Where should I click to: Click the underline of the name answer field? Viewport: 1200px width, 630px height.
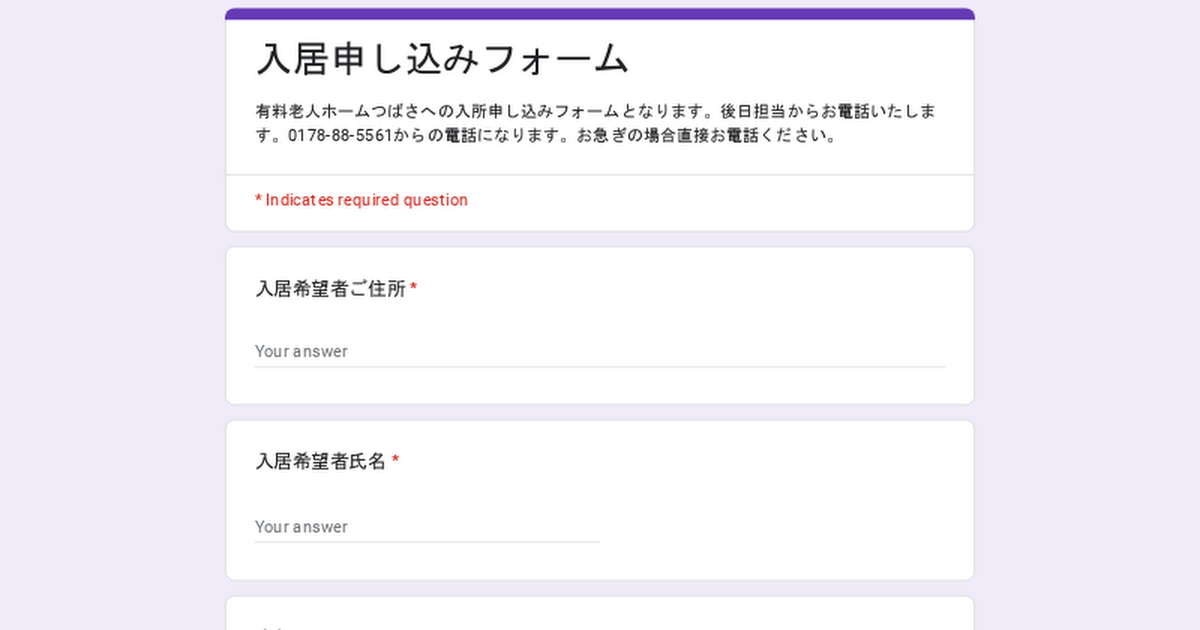[427, 542]
